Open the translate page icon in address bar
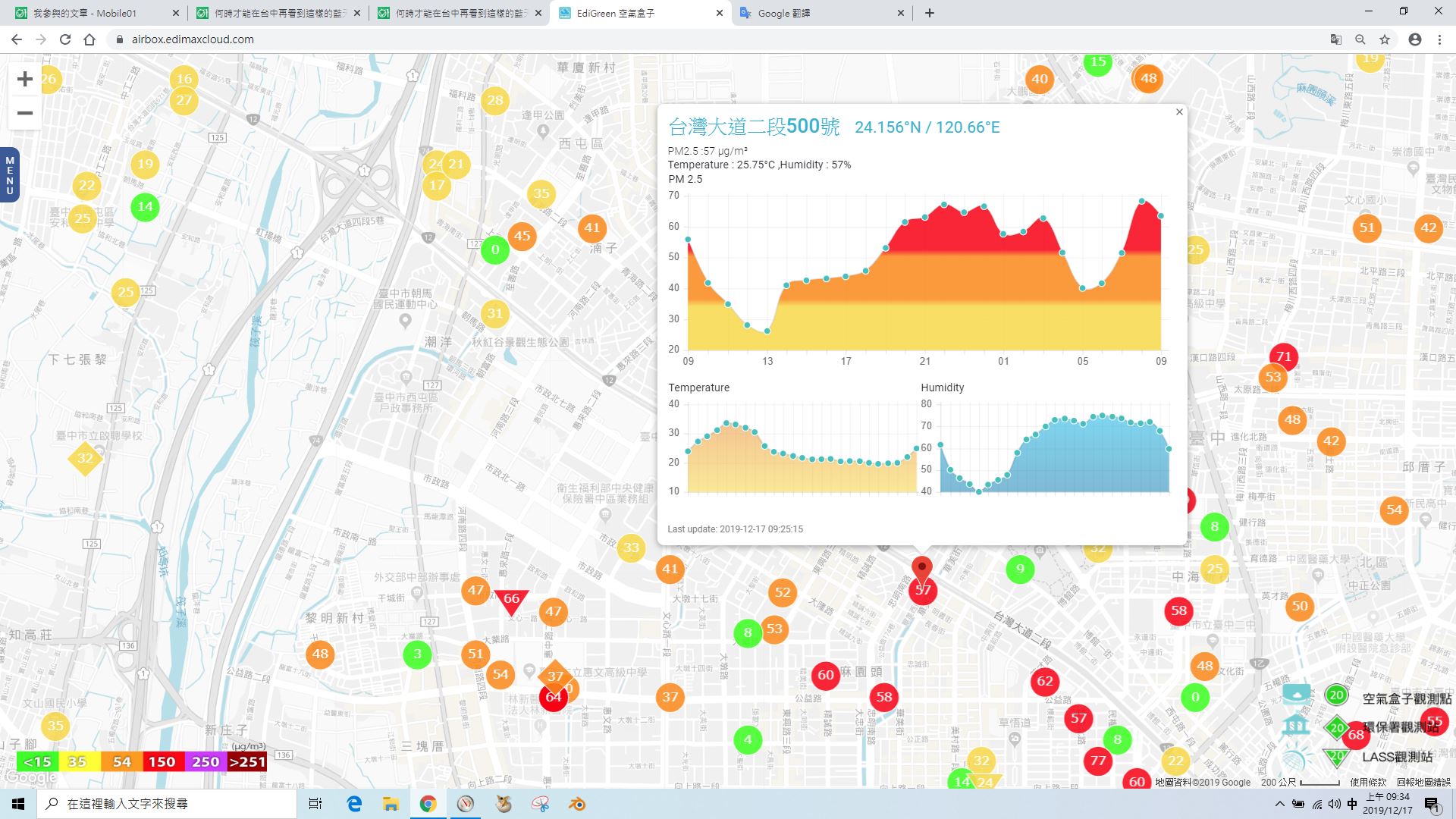1456x819 pixels. (x=1336, y=39)
